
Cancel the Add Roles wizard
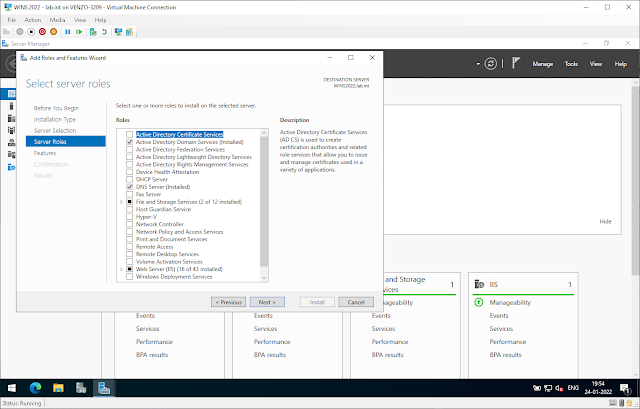pos(356,302)
